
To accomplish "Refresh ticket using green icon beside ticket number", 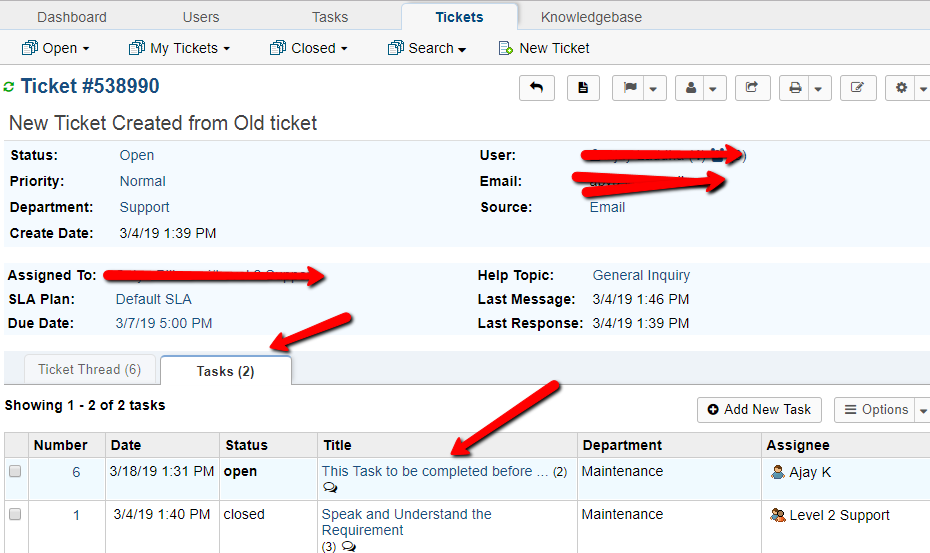I will tap(10, 87).
